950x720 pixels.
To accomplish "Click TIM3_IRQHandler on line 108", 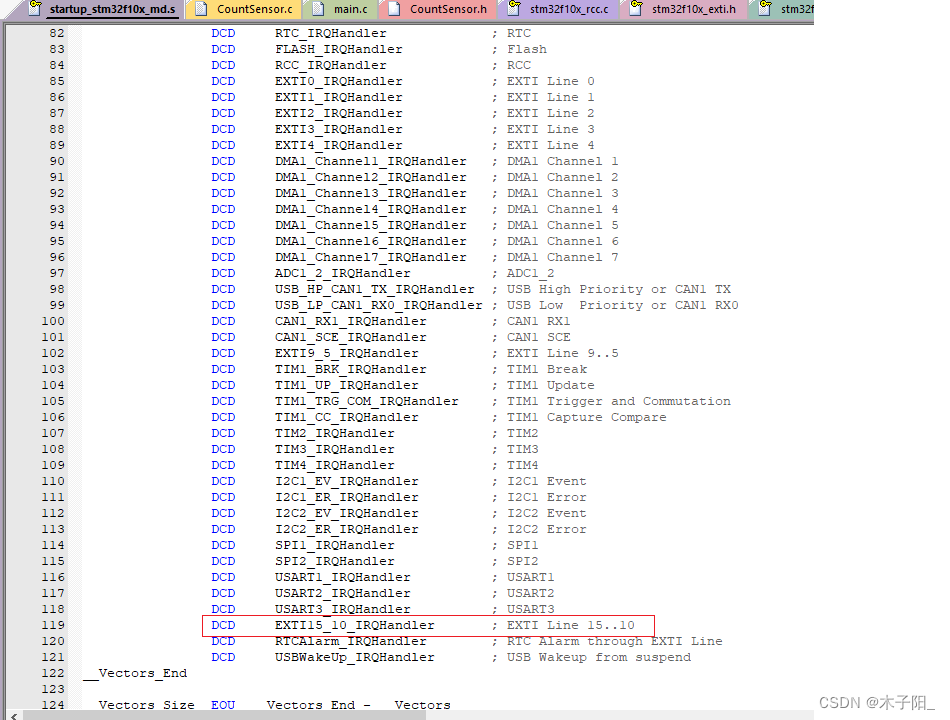I will point(334,450).
